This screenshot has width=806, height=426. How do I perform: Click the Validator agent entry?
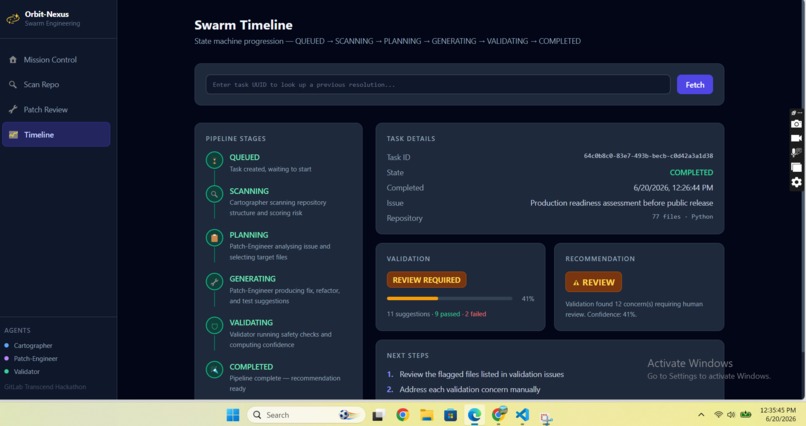[22, 372]
